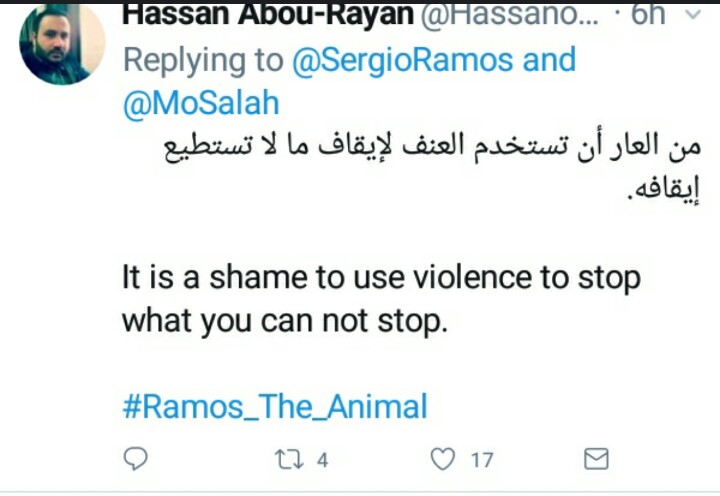Screen dimensions: 720x496
Task: View the retweet count of 4
Action: click(323, 460)
